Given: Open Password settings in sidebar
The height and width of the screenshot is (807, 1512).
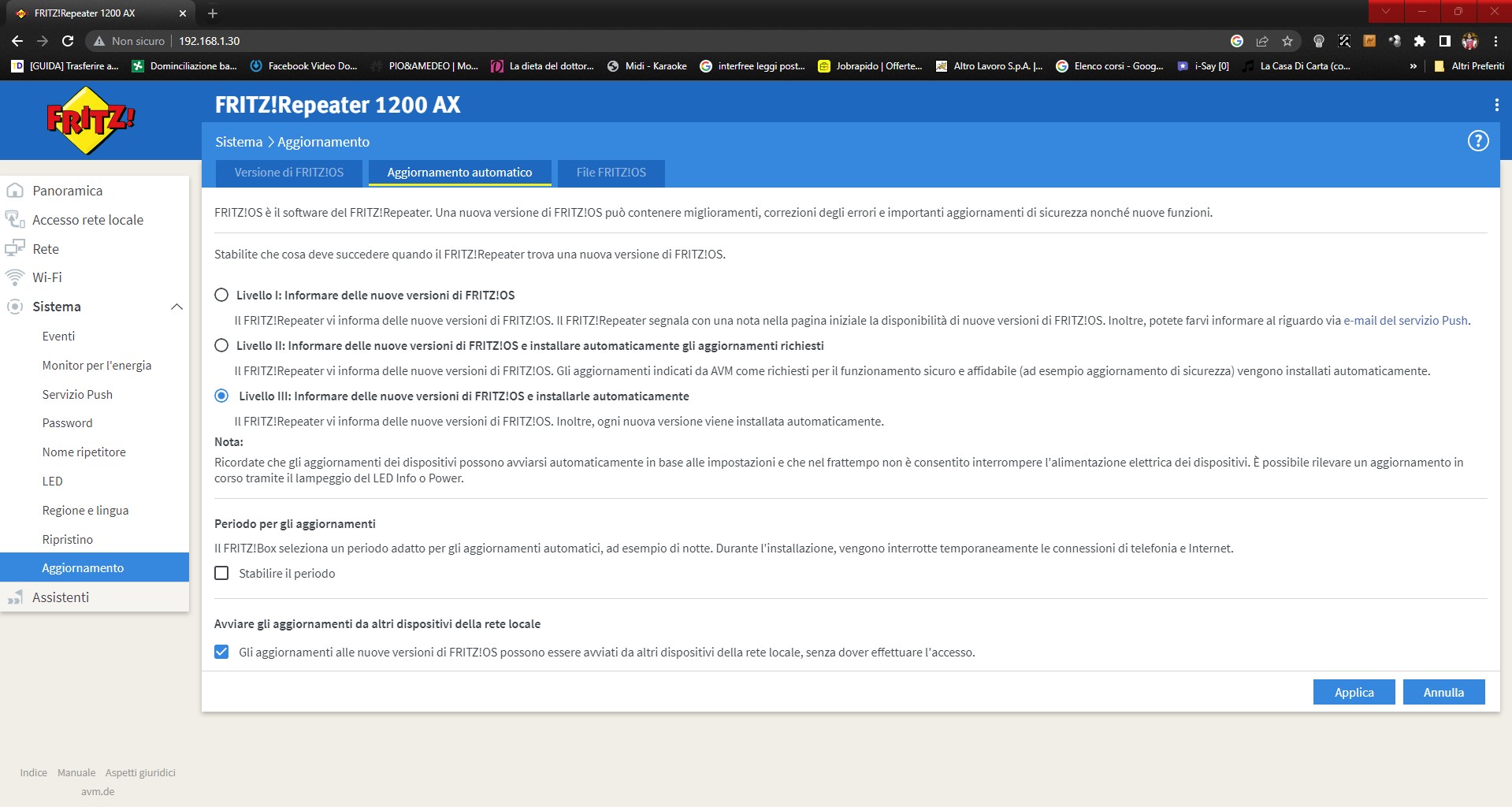Looking at the screenshot, I should pyautogui.click(x=67, y=422).
